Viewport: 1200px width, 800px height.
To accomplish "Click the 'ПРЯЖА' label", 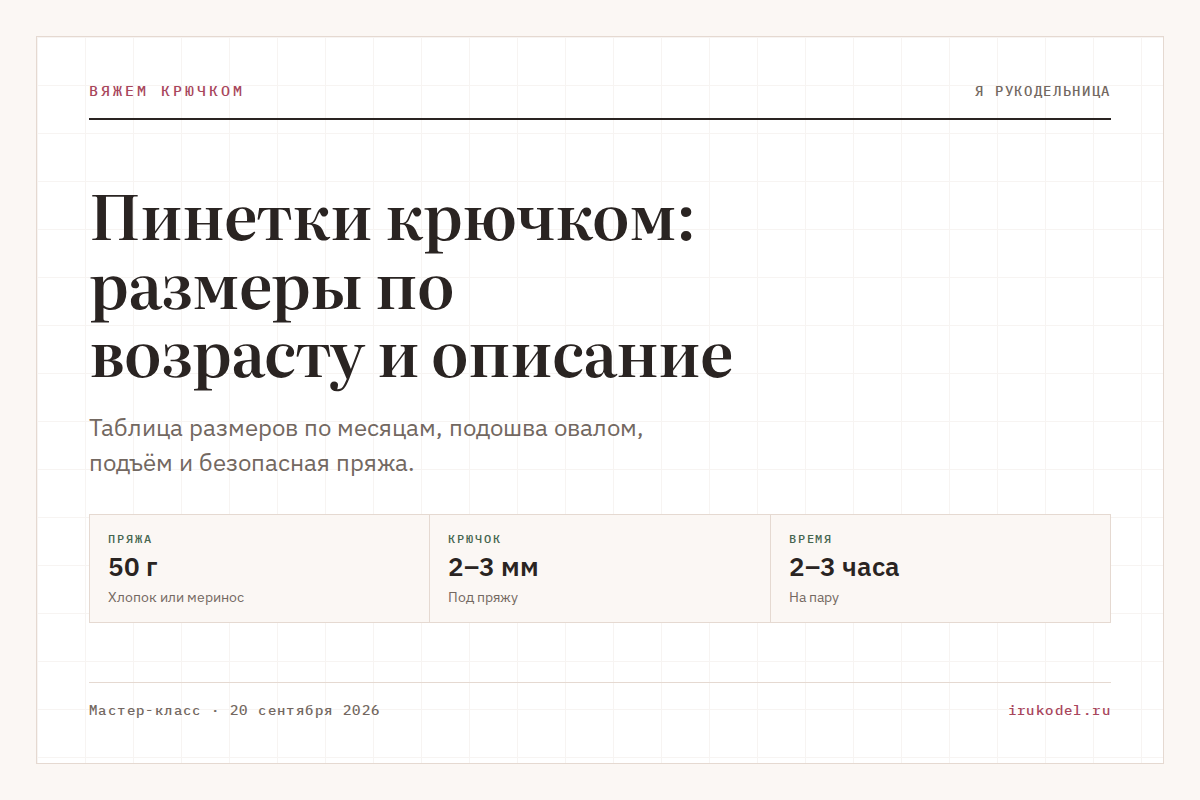I will 130,539.
